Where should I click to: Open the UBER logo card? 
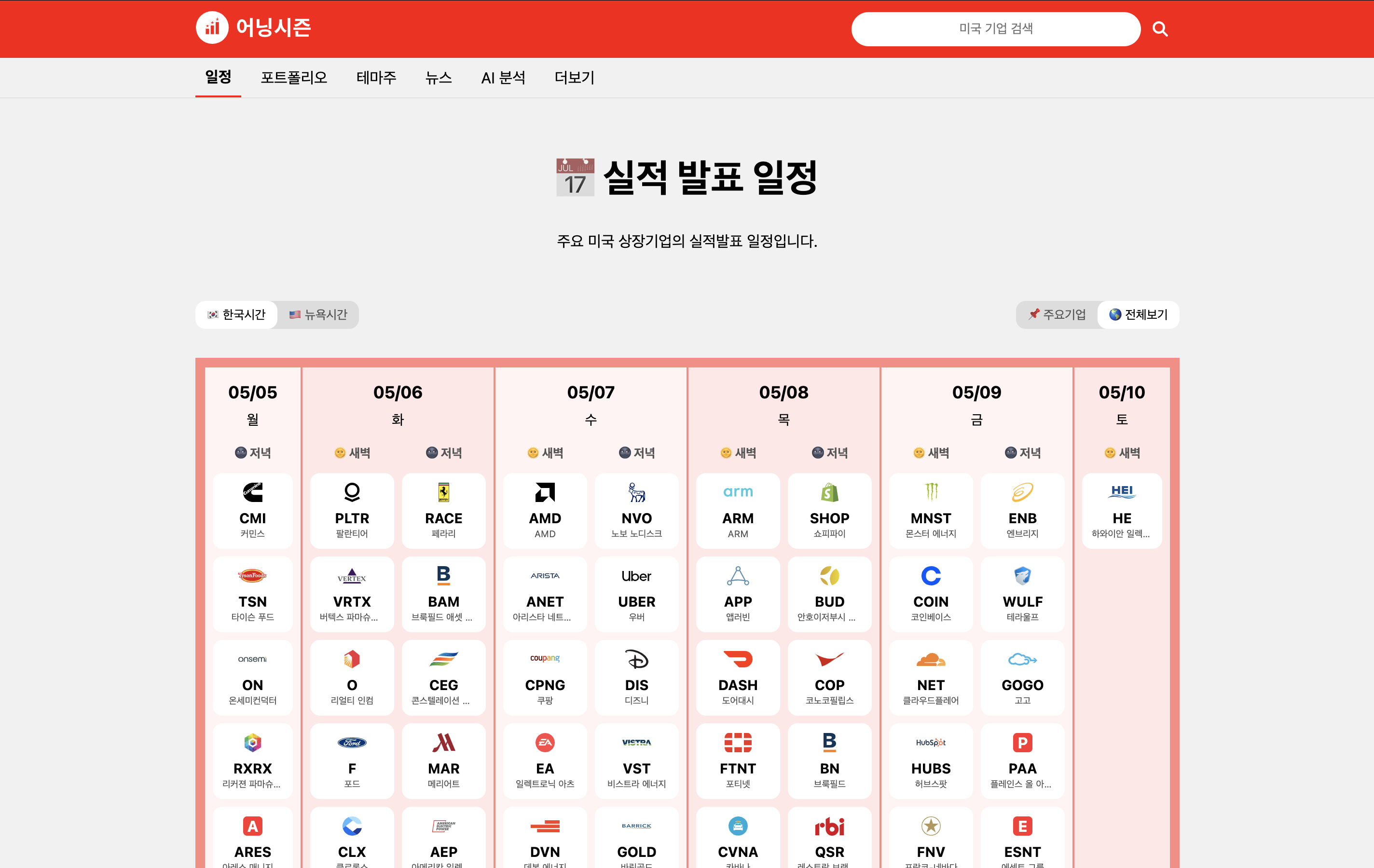(x=636, y=594)
